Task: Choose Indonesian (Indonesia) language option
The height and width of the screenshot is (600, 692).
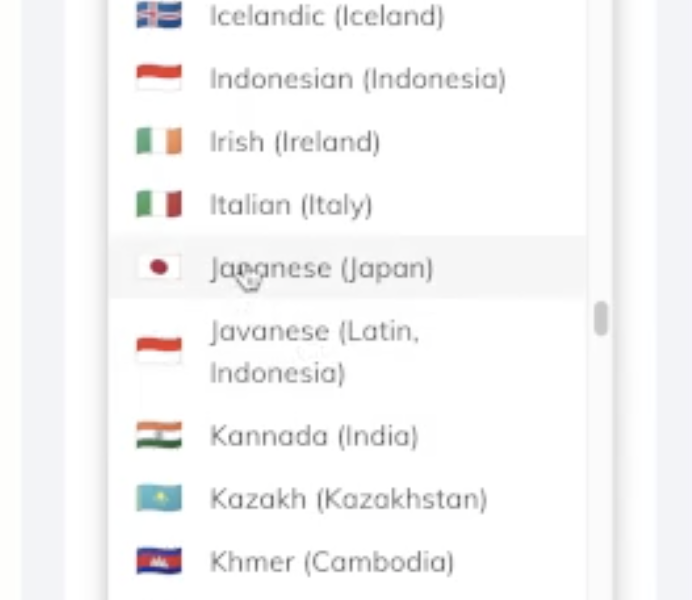Action: pyautogui.click(x=357, y=79)
